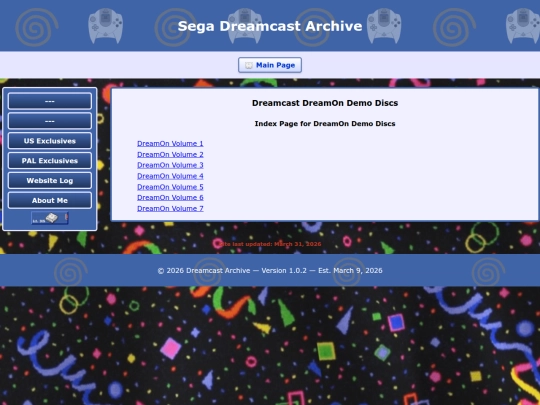Open the Website Log page
Viewport: 540px width, 405px height.
[x=50, y=180]
